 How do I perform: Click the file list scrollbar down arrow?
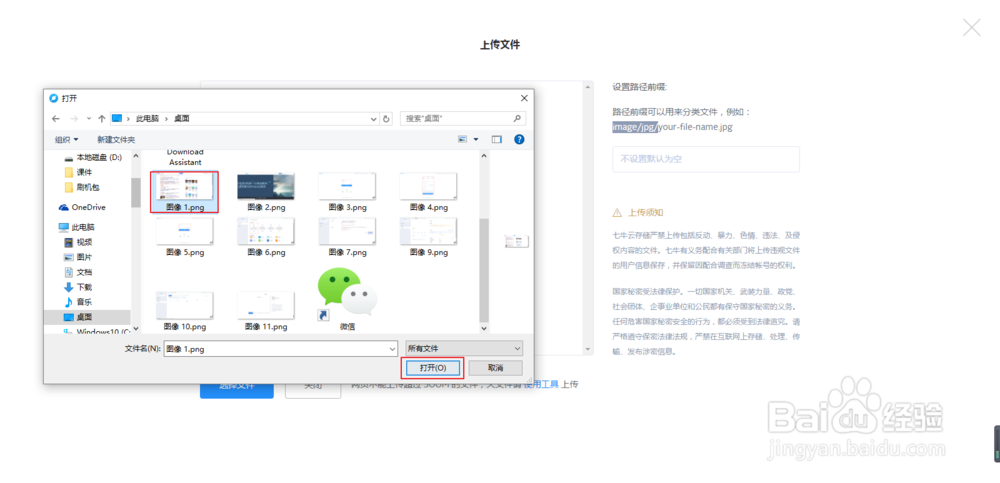[x=484, y=328]
